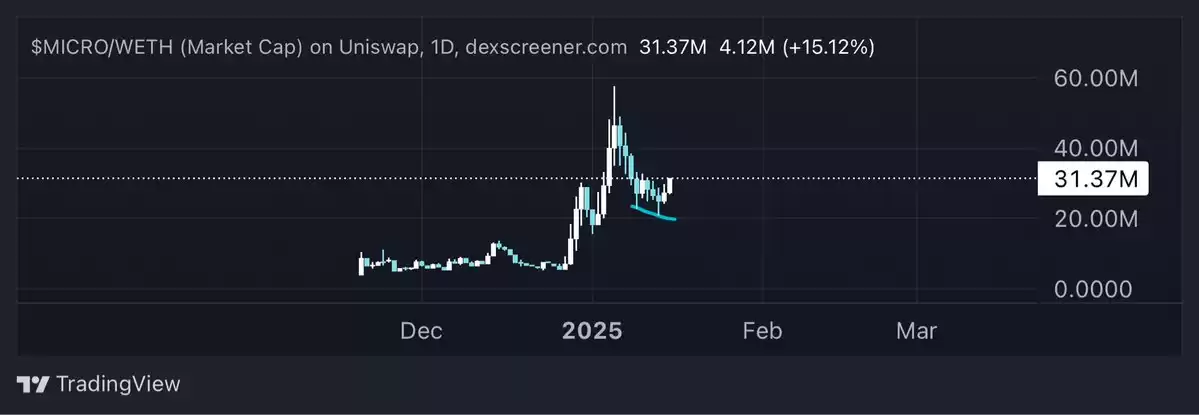Select the 60.00M price axis label
Screen dimensions: 1199x415
(1097, 78)
